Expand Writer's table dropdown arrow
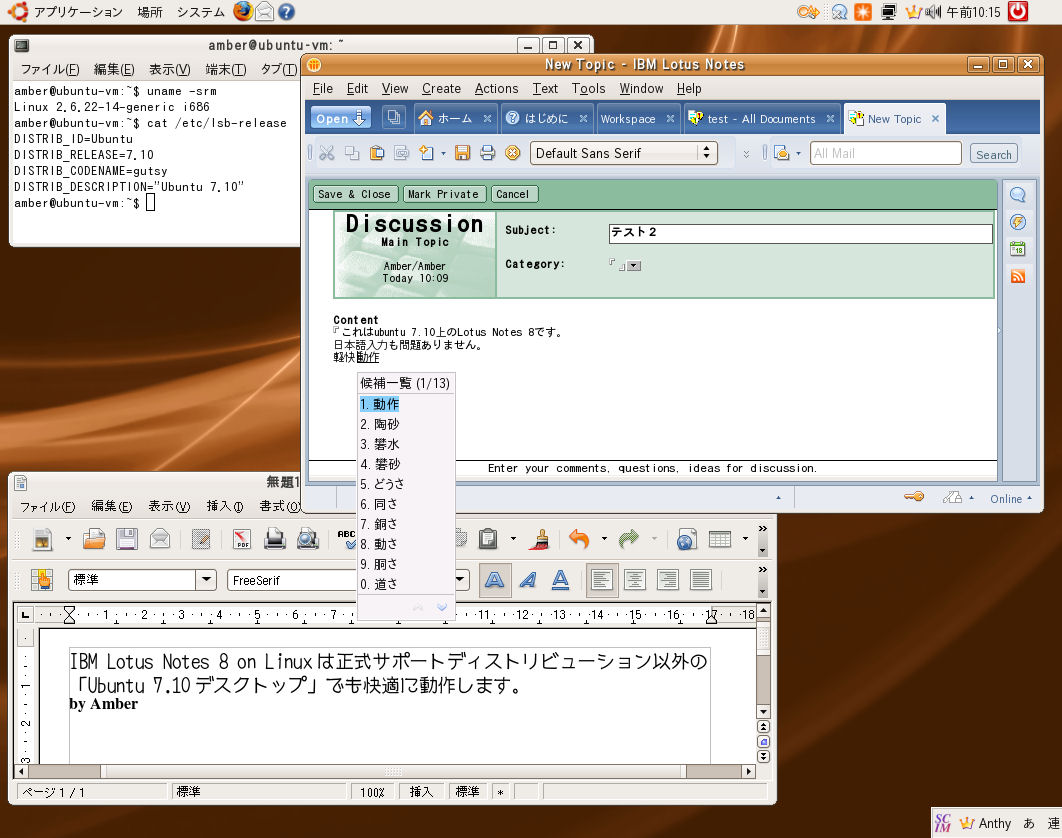Screen dimensions: 1062x838 point(745,539)
